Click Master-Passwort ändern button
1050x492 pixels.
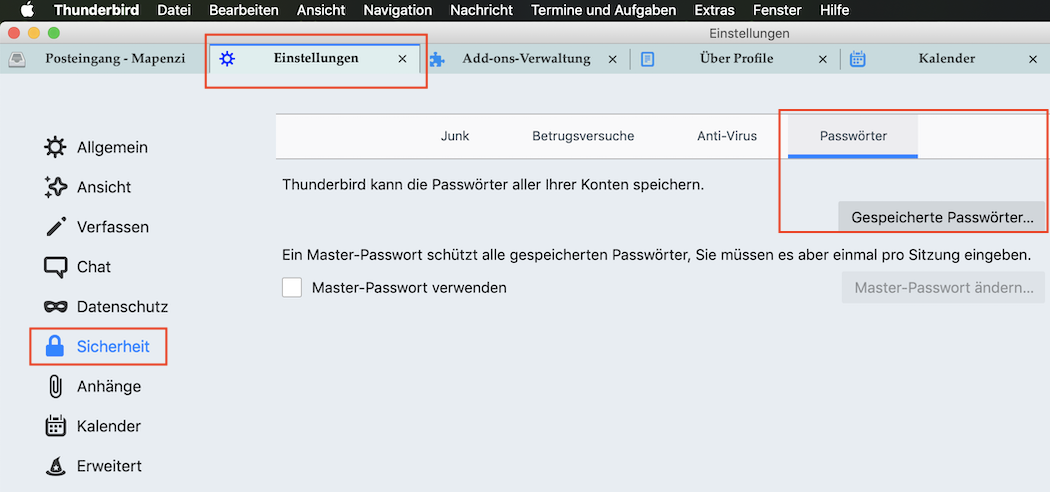pos(943,288)
